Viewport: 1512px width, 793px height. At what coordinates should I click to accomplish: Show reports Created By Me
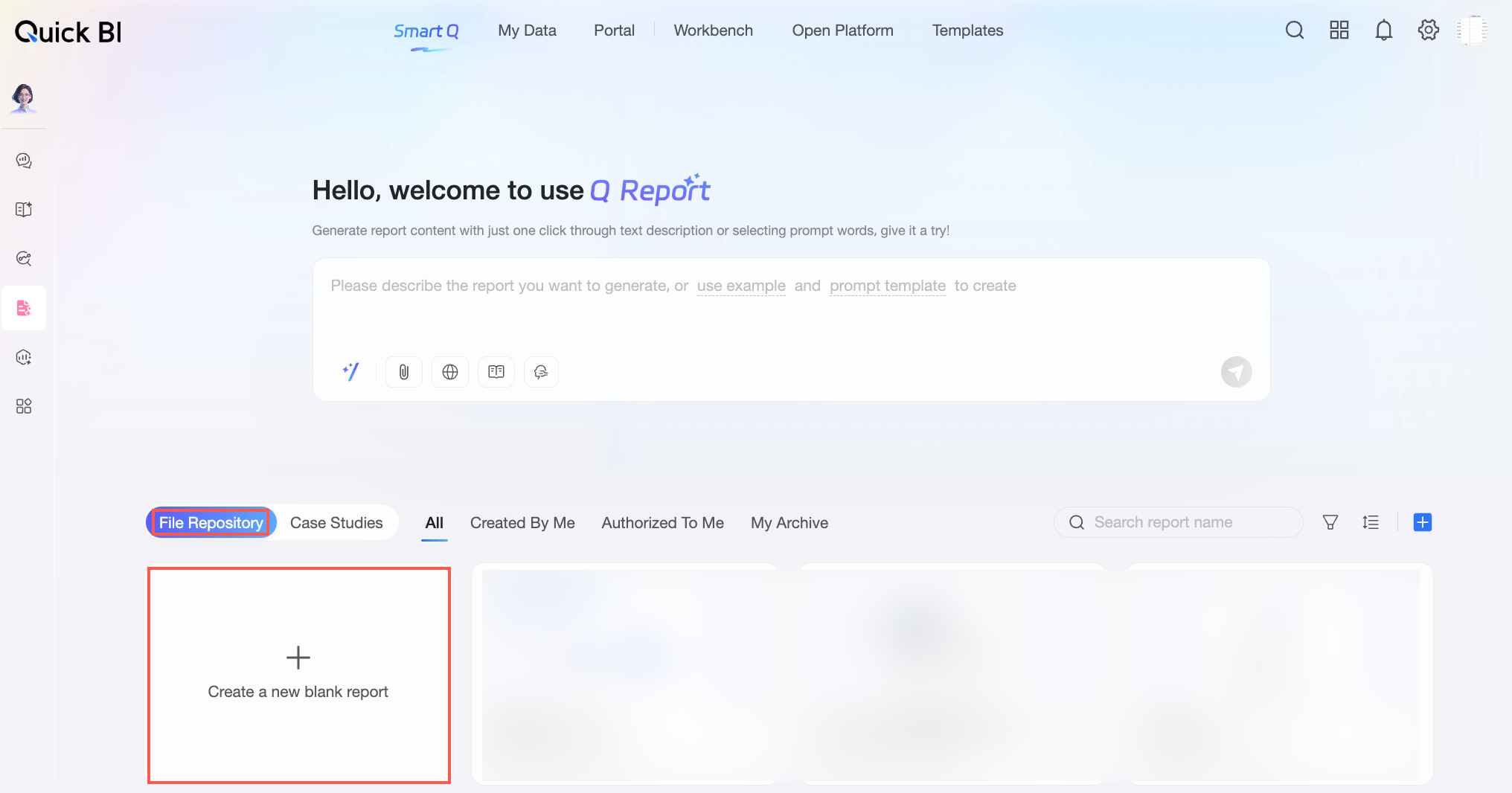(522, 523)
